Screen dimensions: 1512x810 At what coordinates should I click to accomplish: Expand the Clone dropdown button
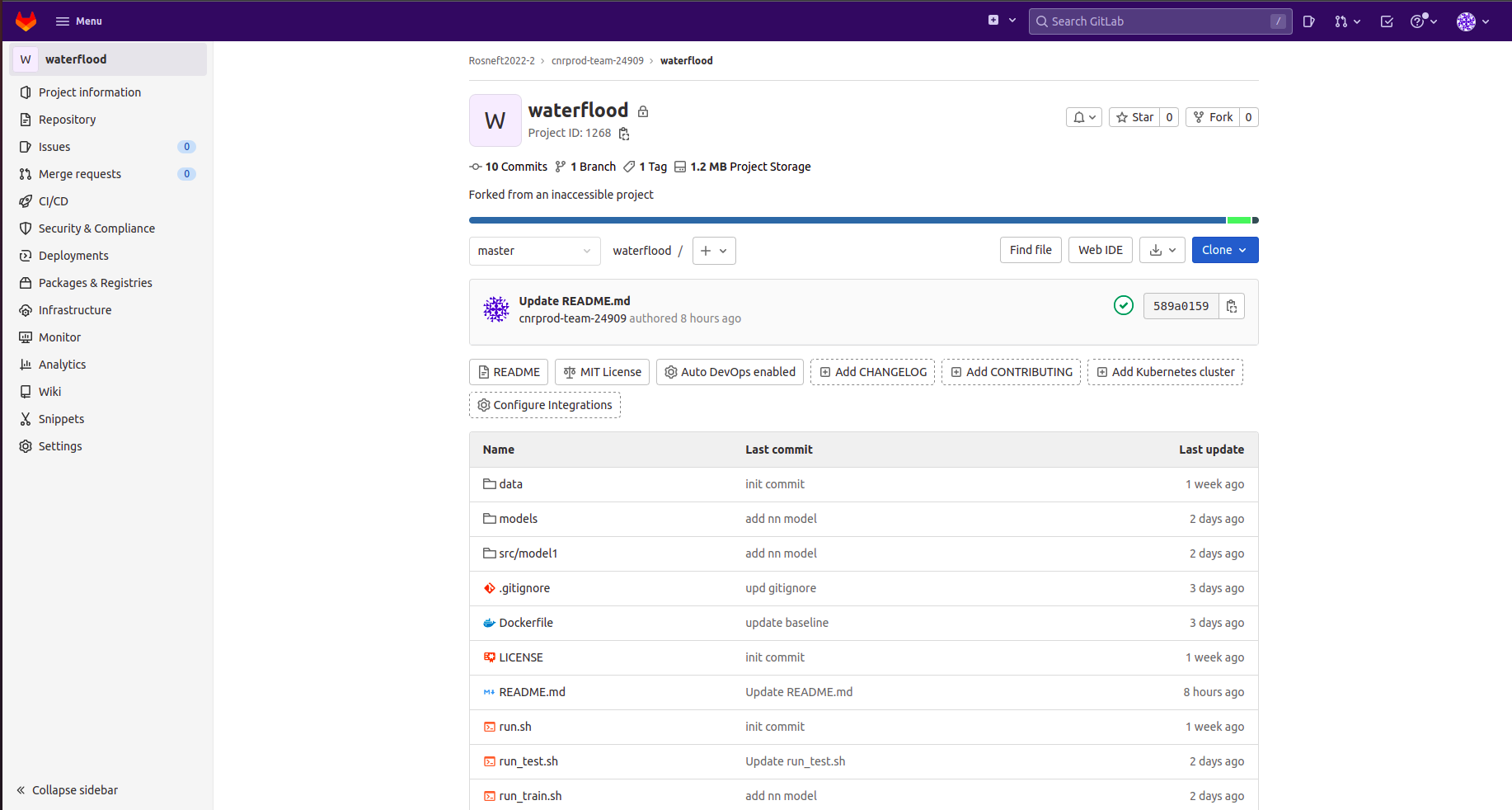[x=1224, y=250]
